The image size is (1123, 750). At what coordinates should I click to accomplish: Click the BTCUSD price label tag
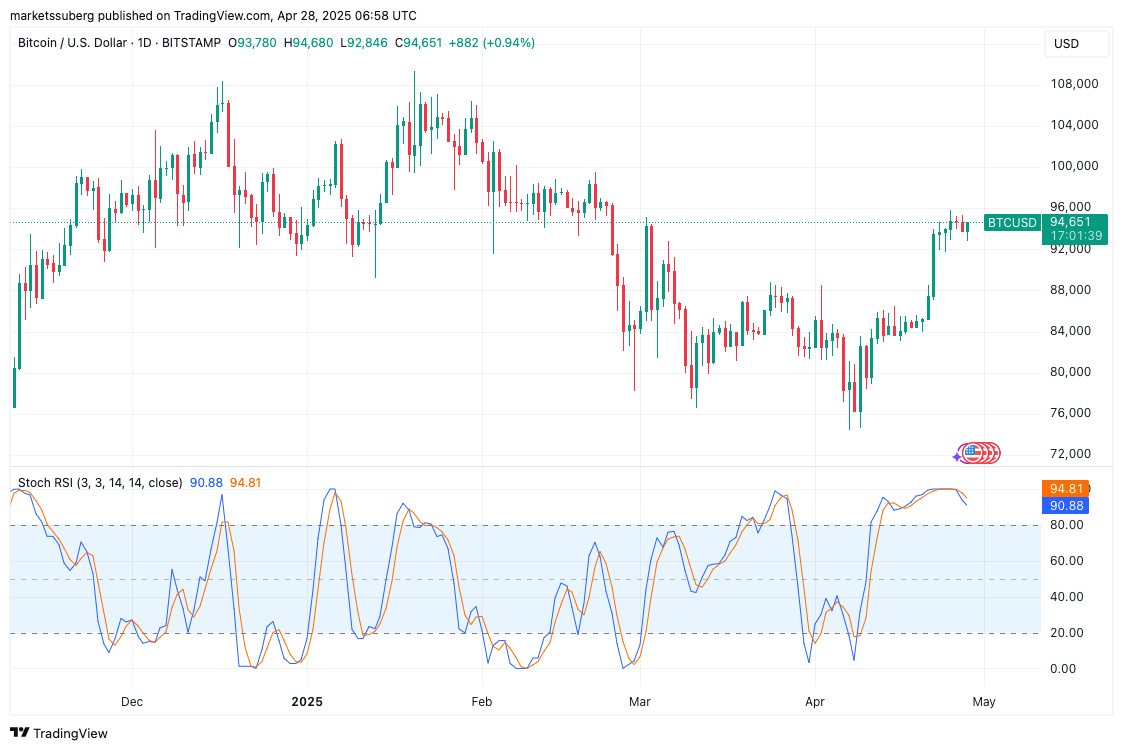click(x=1012, y=222)
